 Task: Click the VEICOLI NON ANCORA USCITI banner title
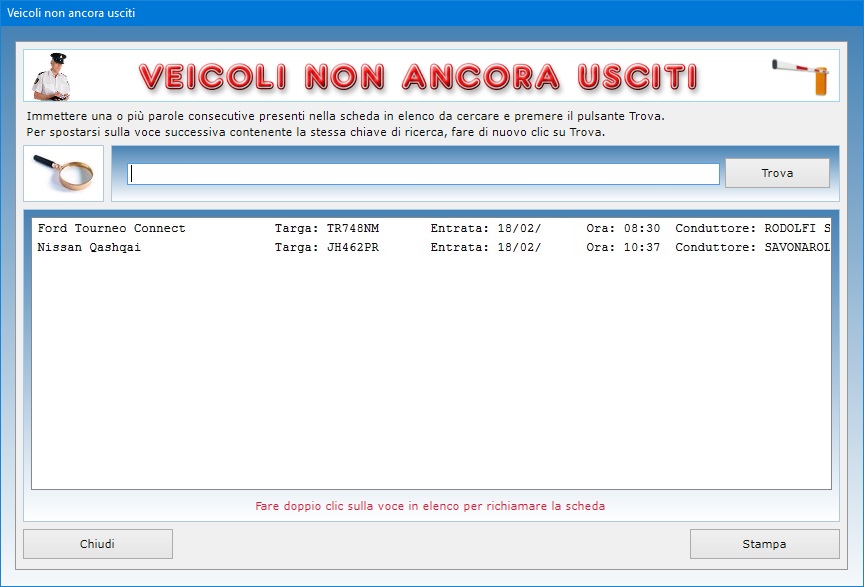pos(419,77)
